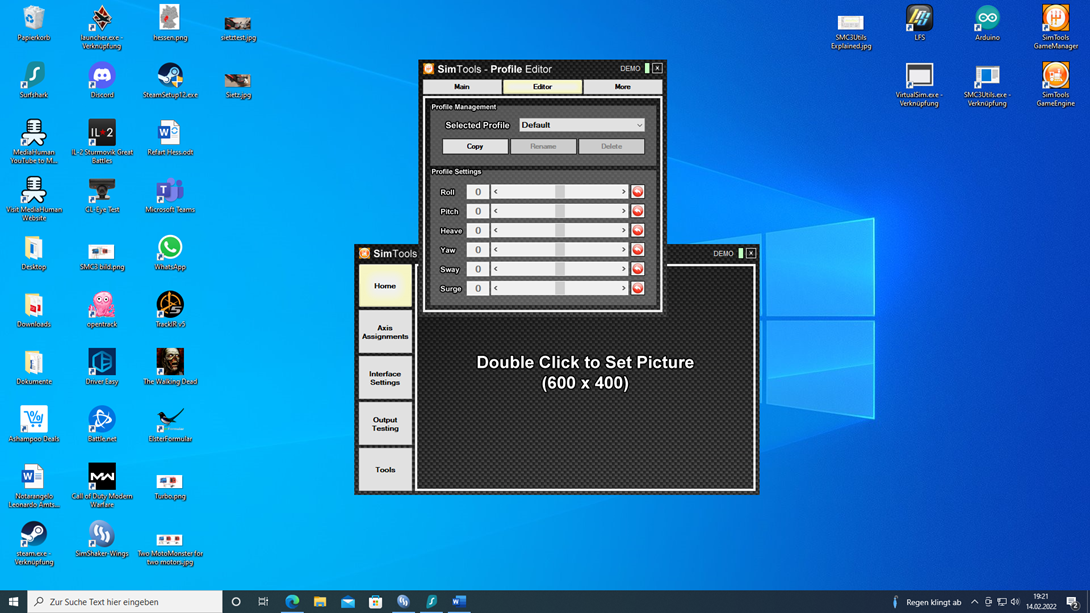Select the Driver Easy desktop icon
Viewport: 1090px width, 613px height.
click(x=101, y=367)
